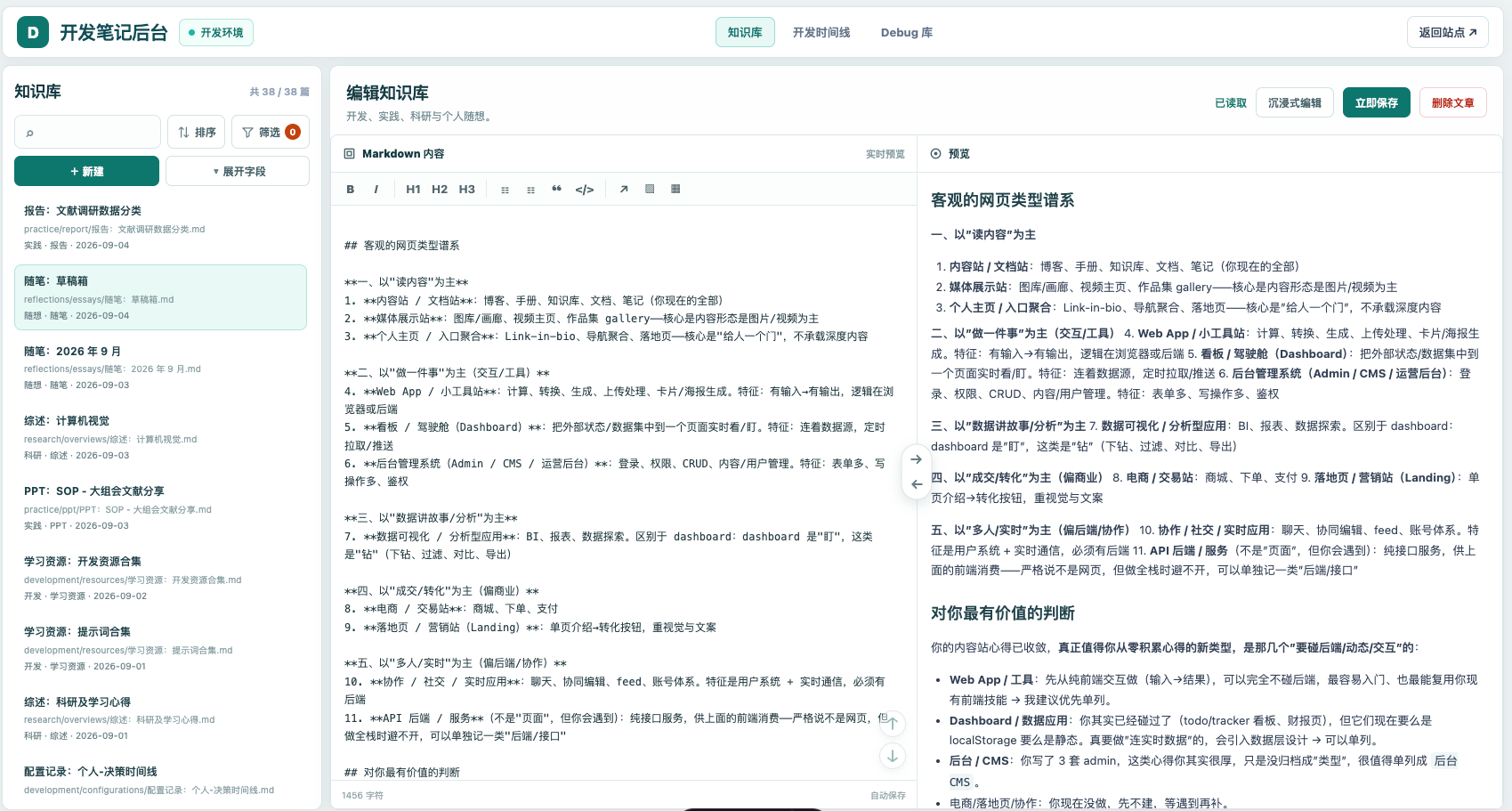
Task: Toggle bold formatting in Markdown toolbar
Action: [x=351, y=190]
